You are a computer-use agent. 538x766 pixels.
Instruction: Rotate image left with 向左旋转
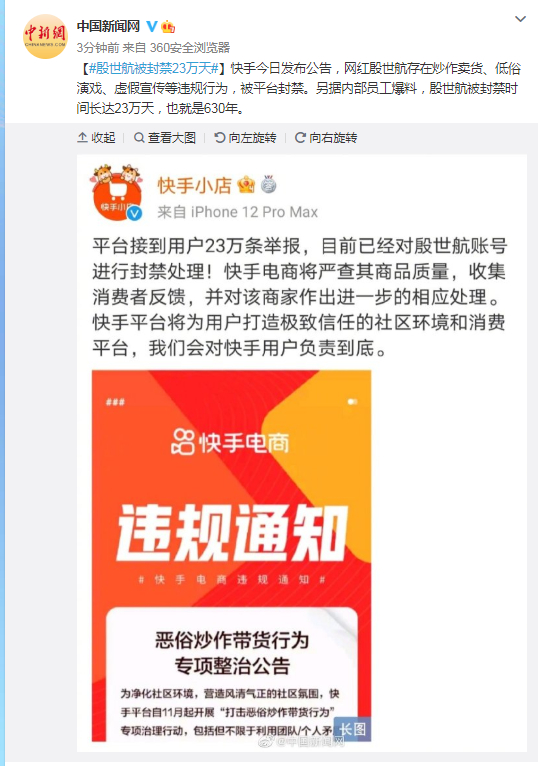pyautogui.click(x=245, y=138)
